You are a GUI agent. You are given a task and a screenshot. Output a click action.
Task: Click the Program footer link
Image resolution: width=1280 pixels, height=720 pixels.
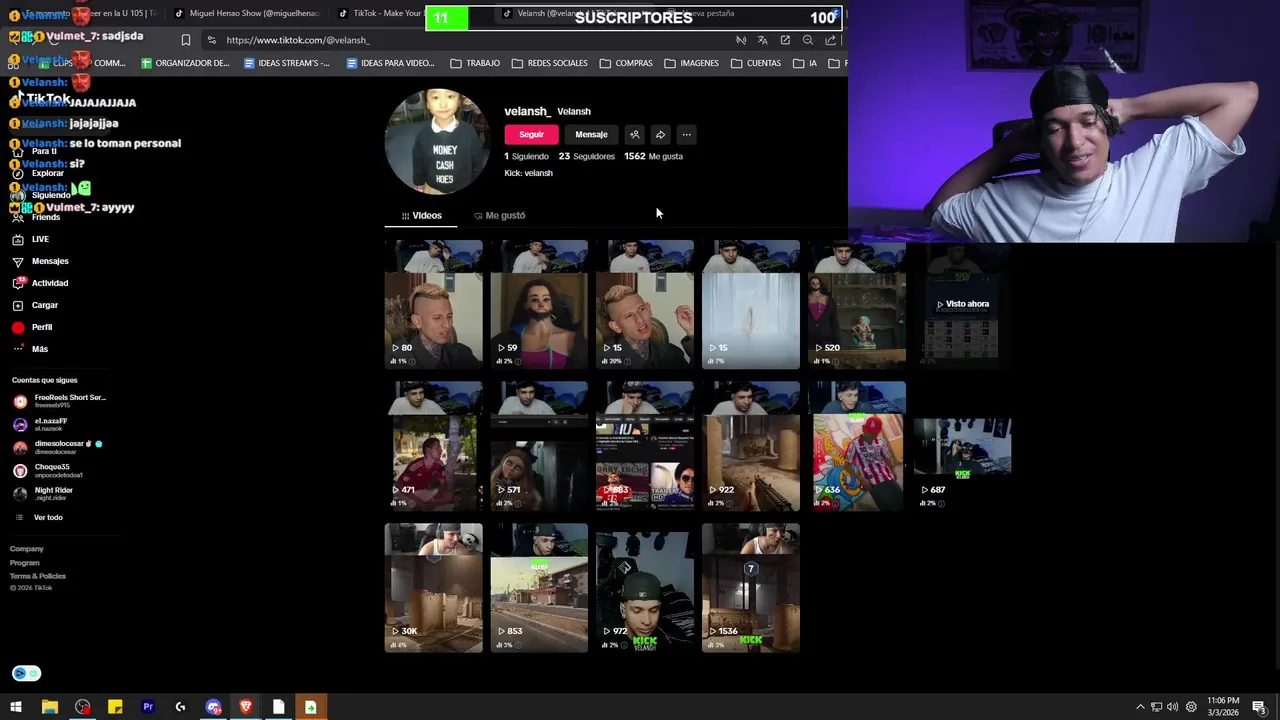[25, 562]
